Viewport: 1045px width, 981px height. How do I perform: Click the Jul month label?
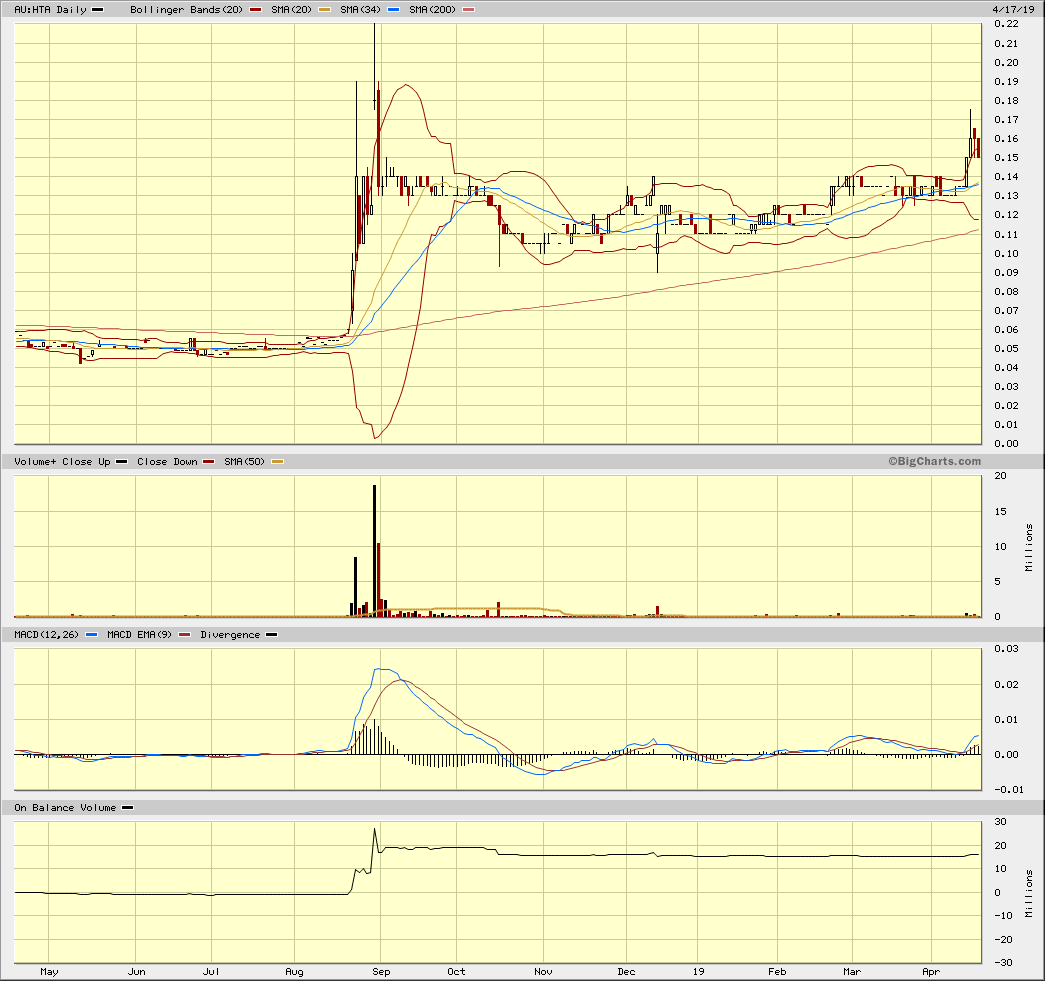coord(211,972)
